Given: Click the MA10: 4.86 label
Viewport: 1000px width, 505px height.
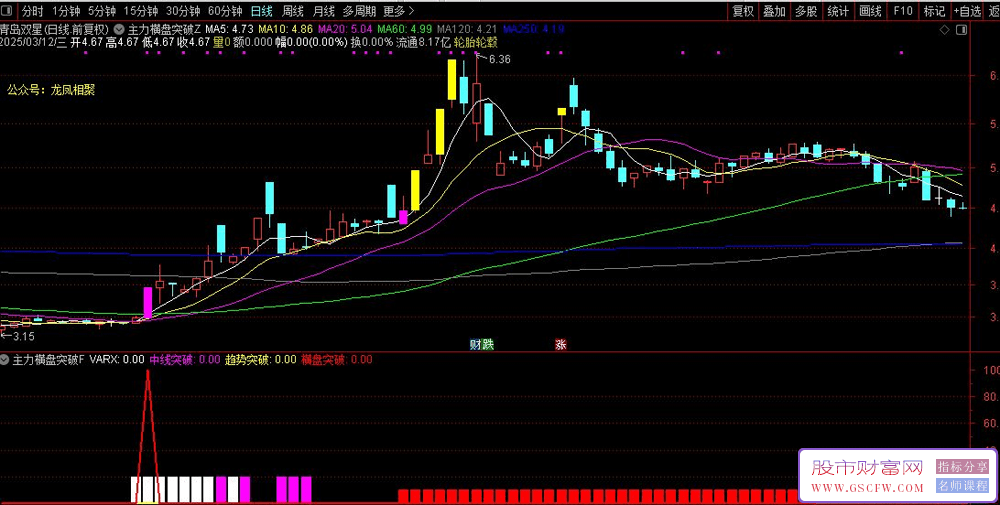Looking at the screenshot, I should (285, 29).
